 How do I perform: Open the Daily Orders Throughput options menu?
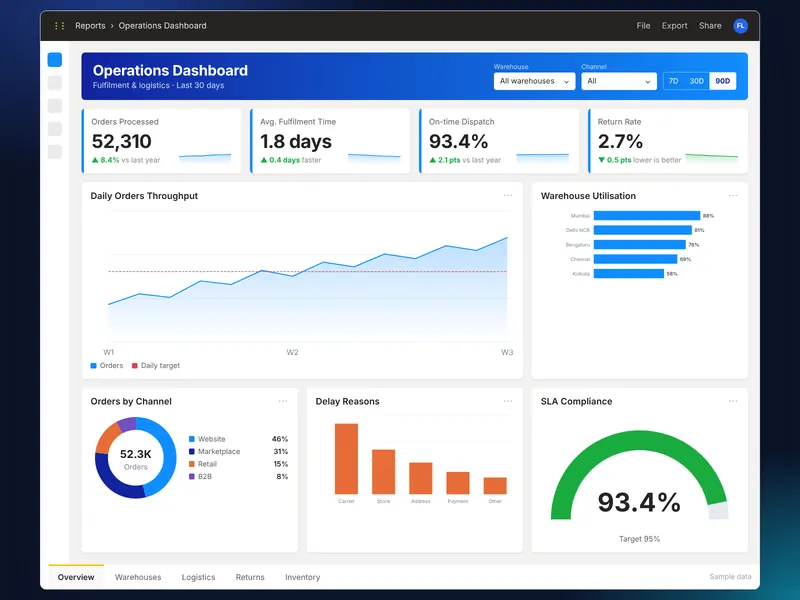(x=508, y=195)
